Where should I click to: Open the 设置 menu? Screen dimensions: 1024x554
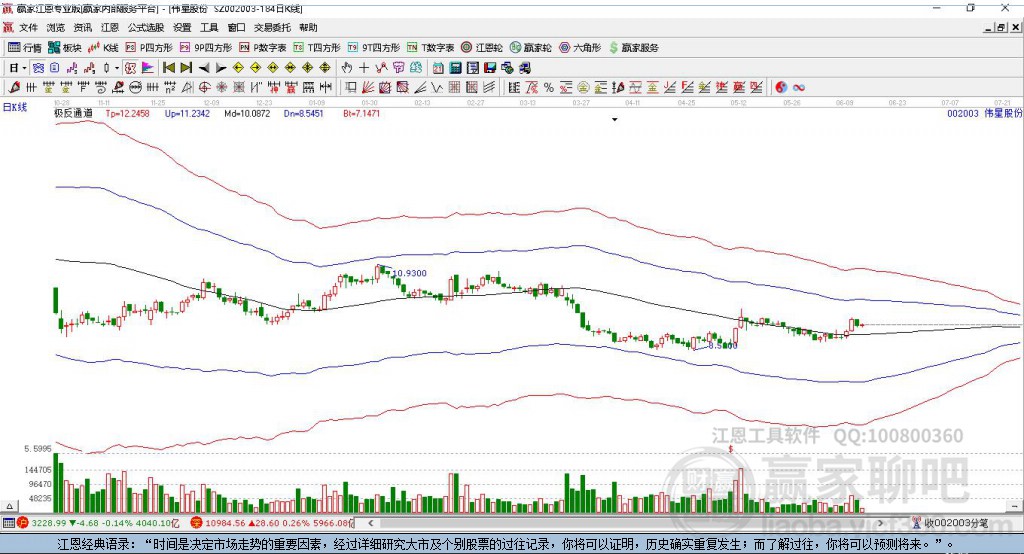pyautogui.click(x=182, y=27)
